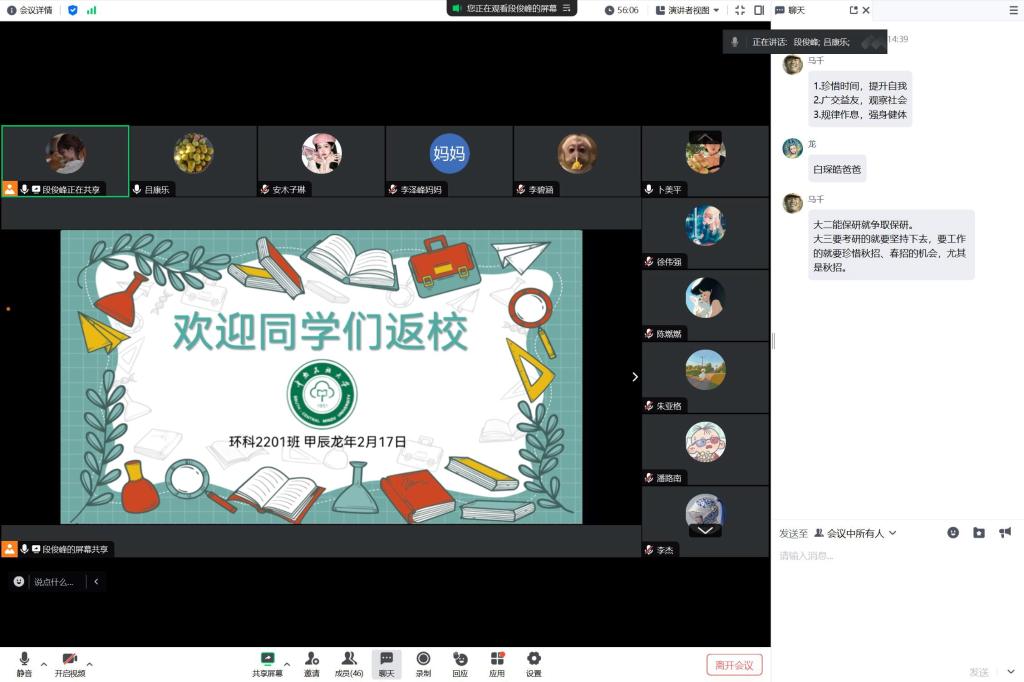Leave the meeting
This screenshot has height=682, width=1024.
point(734,664)
